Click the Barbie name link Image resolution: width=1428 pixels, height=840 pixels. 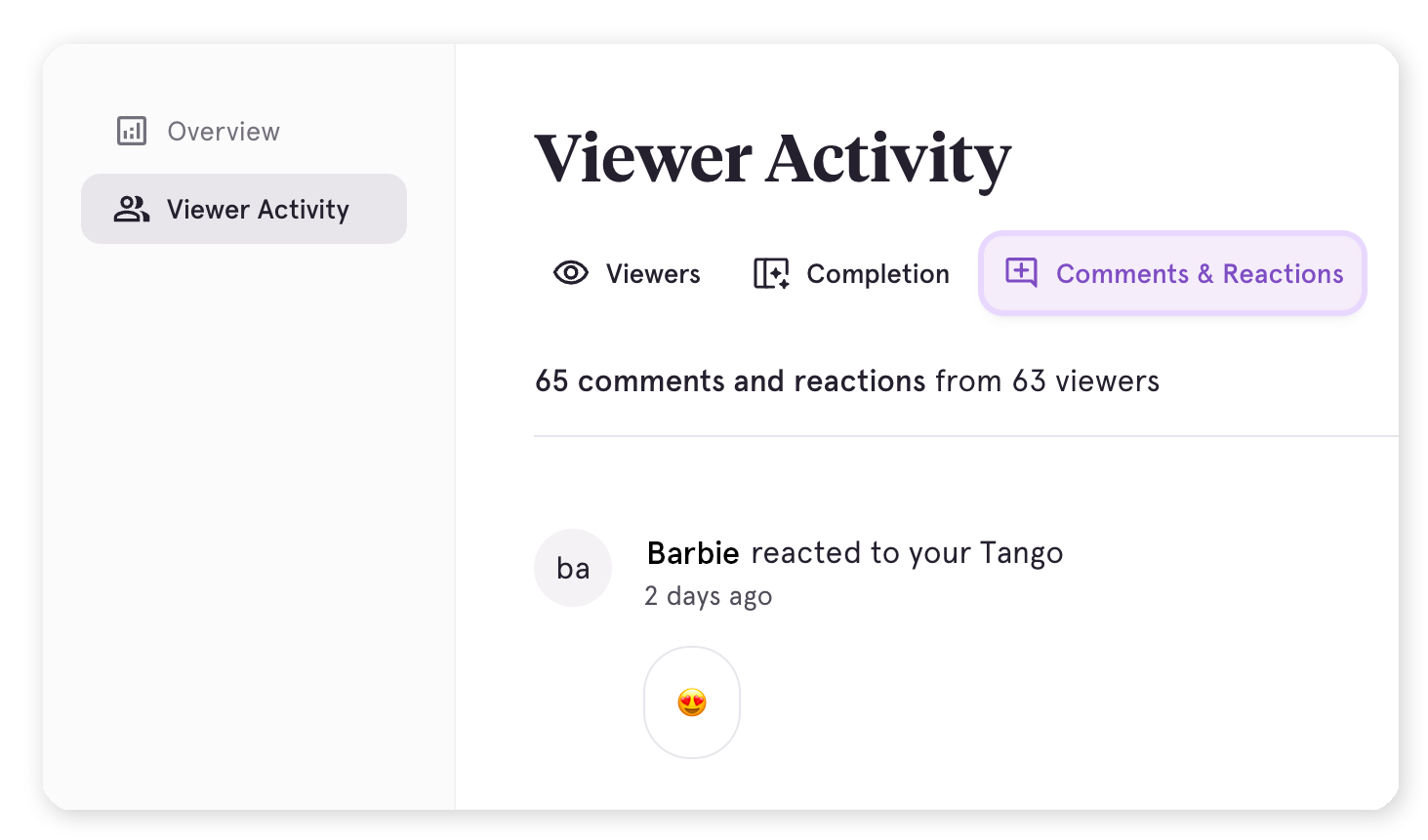pos(693,553)
